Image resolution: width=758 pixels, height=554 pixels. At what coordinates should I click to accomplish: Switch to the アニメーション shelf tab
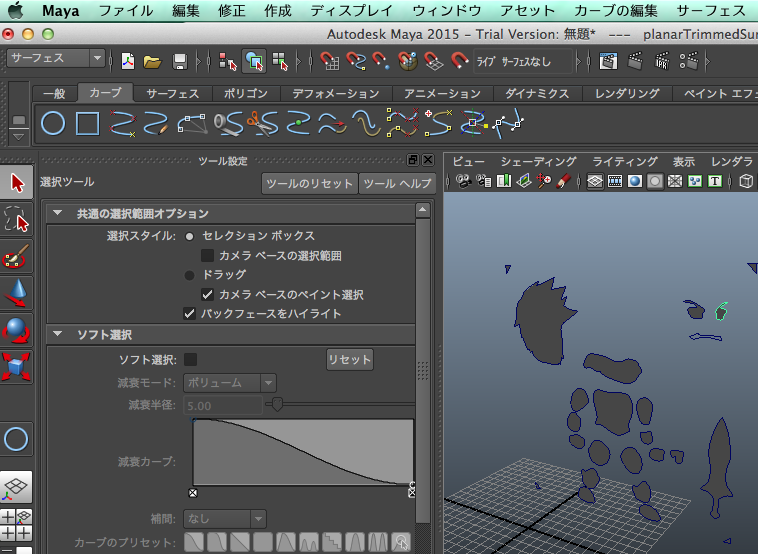442,93
